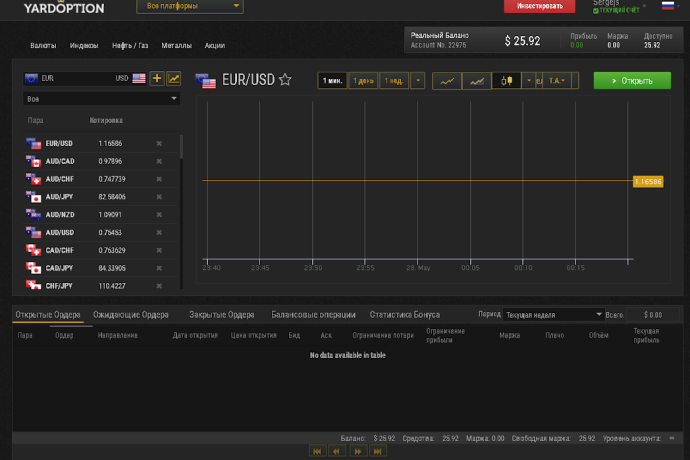Click the EUR USD pair search field

[x=85, y=78]
